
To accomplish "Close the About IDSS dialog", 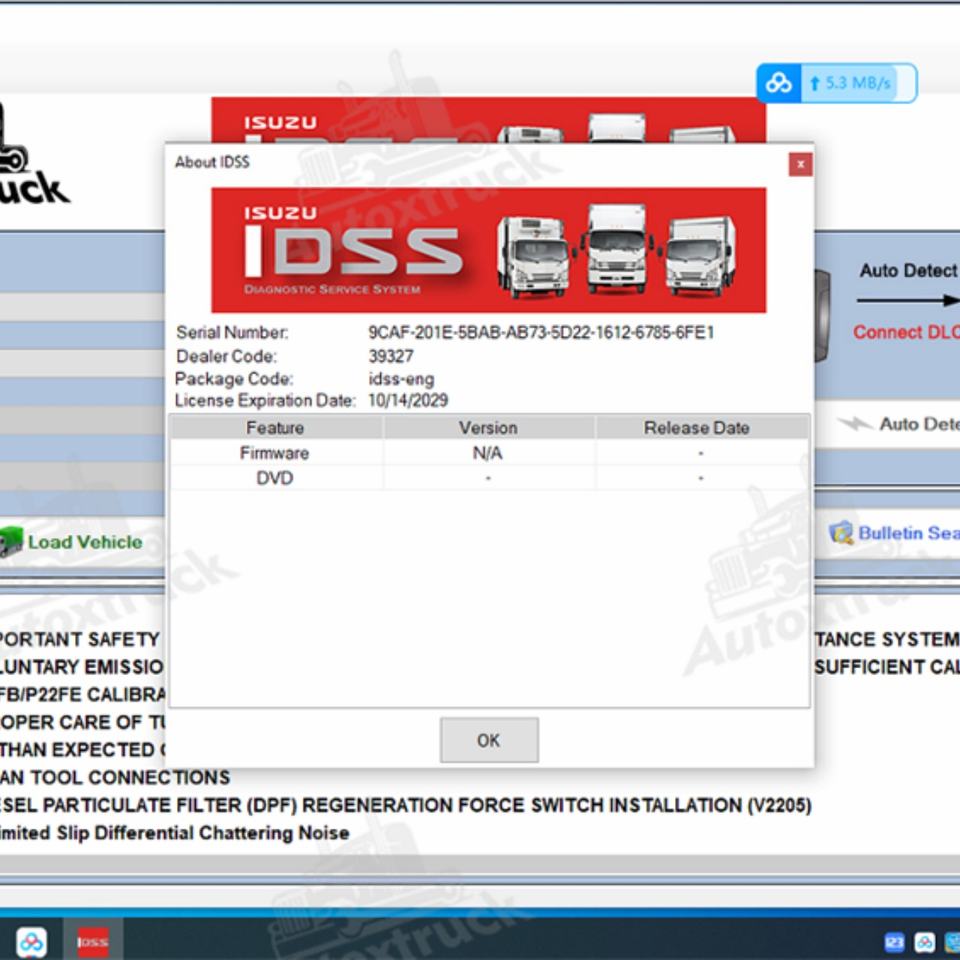I will click(x=800, y=164).
